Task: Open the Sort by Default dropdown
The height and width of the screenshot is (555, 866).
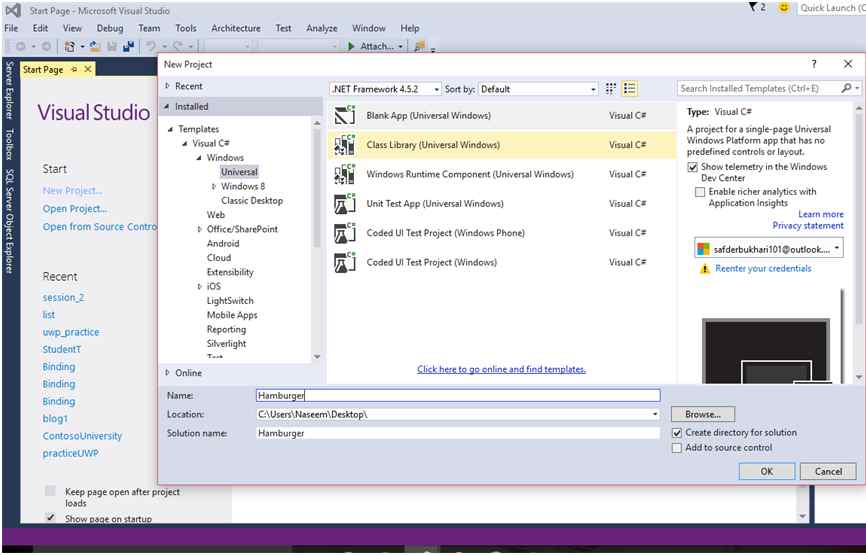Action: pos(538,89)
